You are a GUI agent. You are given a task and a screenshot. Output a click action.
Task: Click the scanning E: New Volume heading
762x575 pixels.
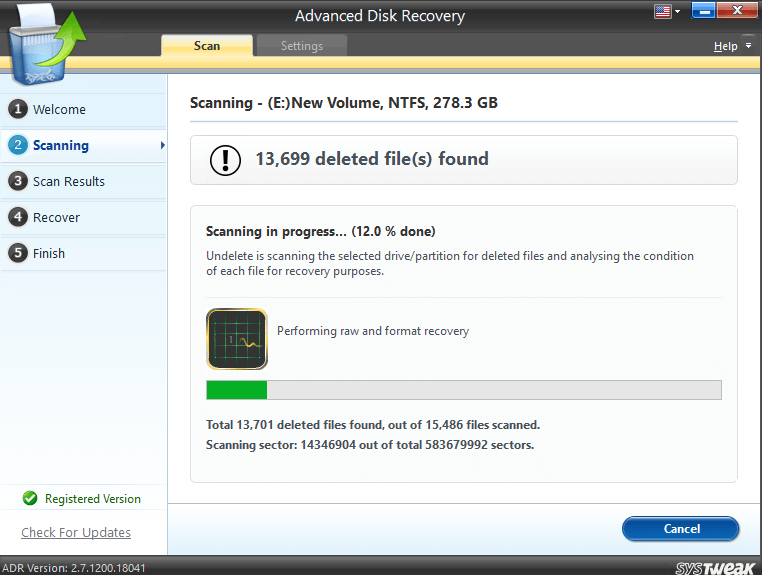point(344,103)
